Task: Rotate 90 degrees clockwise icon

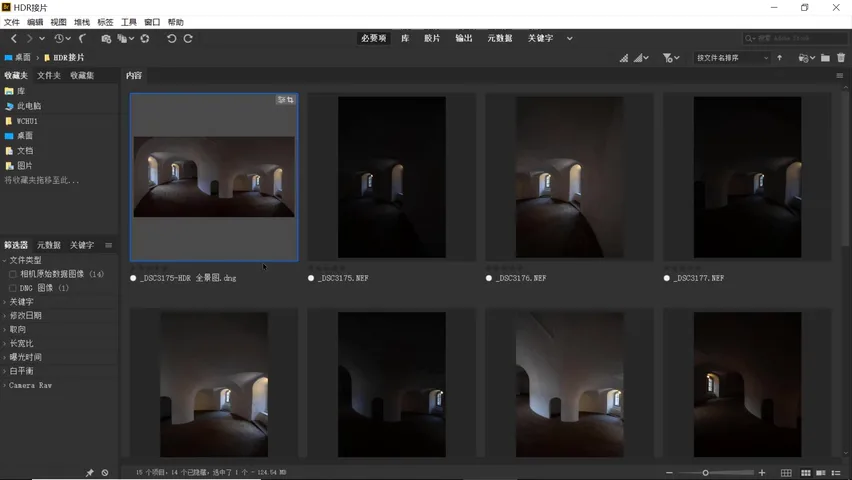Action: coord(188,39)
